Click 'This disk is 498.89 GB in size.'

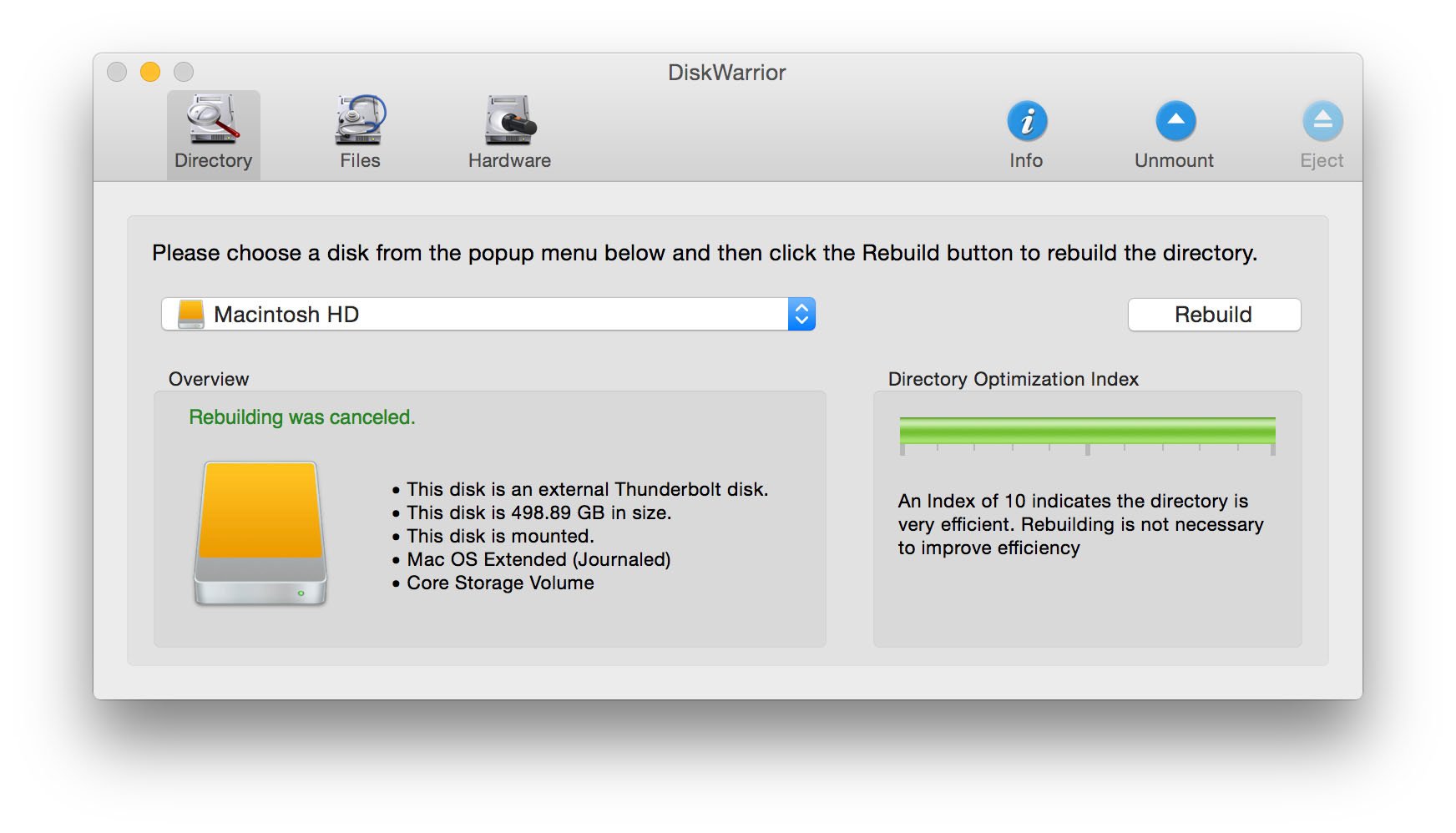(538, 512)
